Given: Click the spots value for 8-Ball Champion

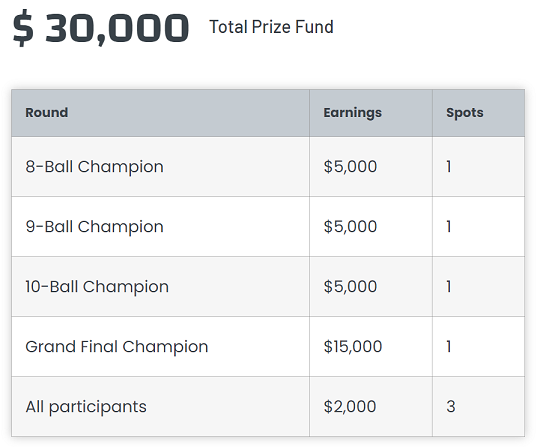Looking at the screenshot, I should pyautogui.click(x=449, y=167).
